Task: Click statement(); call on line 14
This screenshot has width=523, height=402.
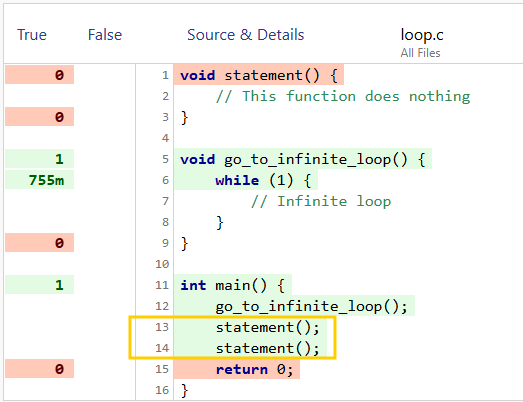Action: (x=268, y=348)
